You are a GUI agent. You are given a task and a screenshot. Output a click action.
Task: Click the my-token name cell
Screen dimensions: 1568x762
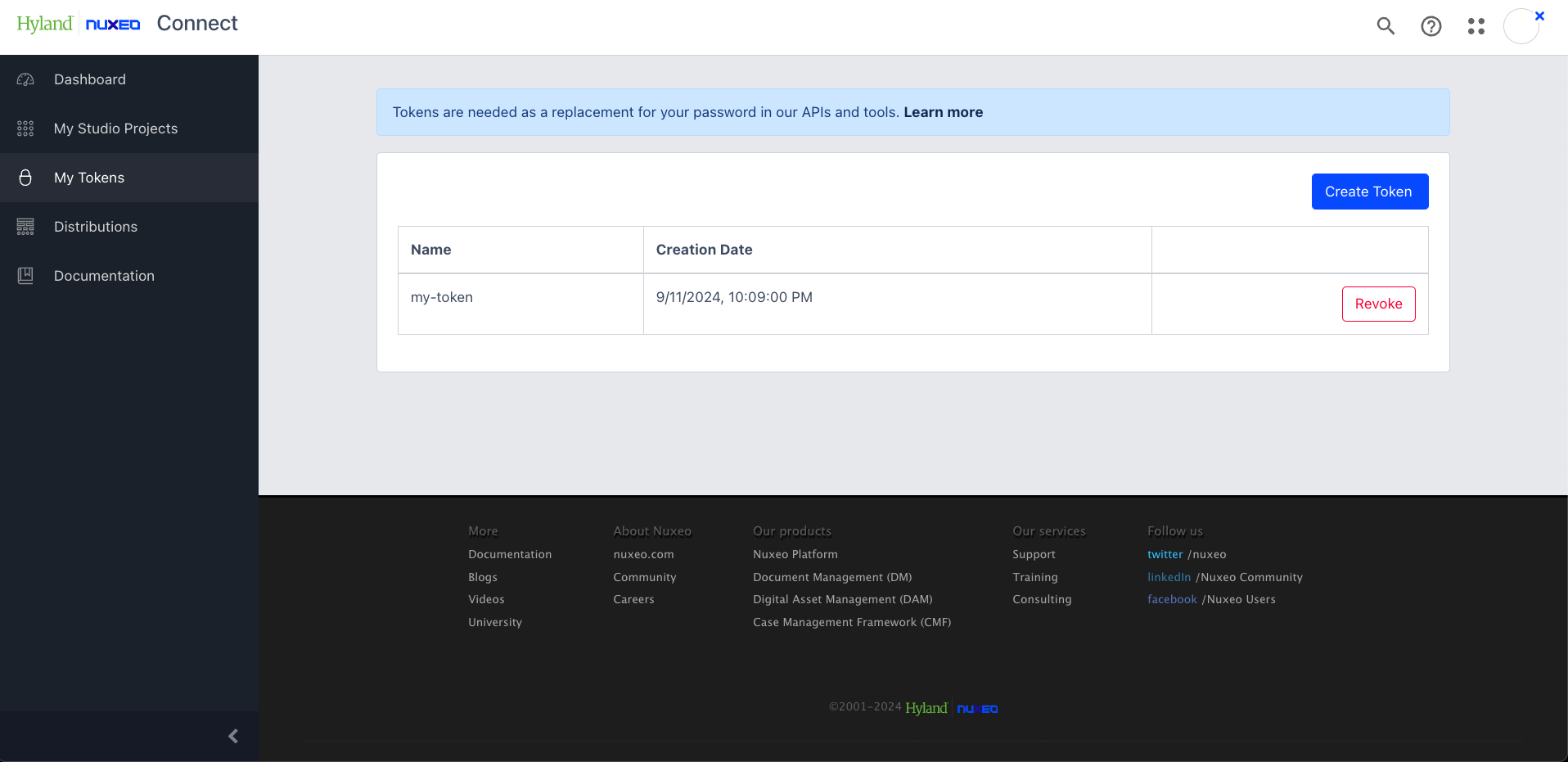(520, 304)
